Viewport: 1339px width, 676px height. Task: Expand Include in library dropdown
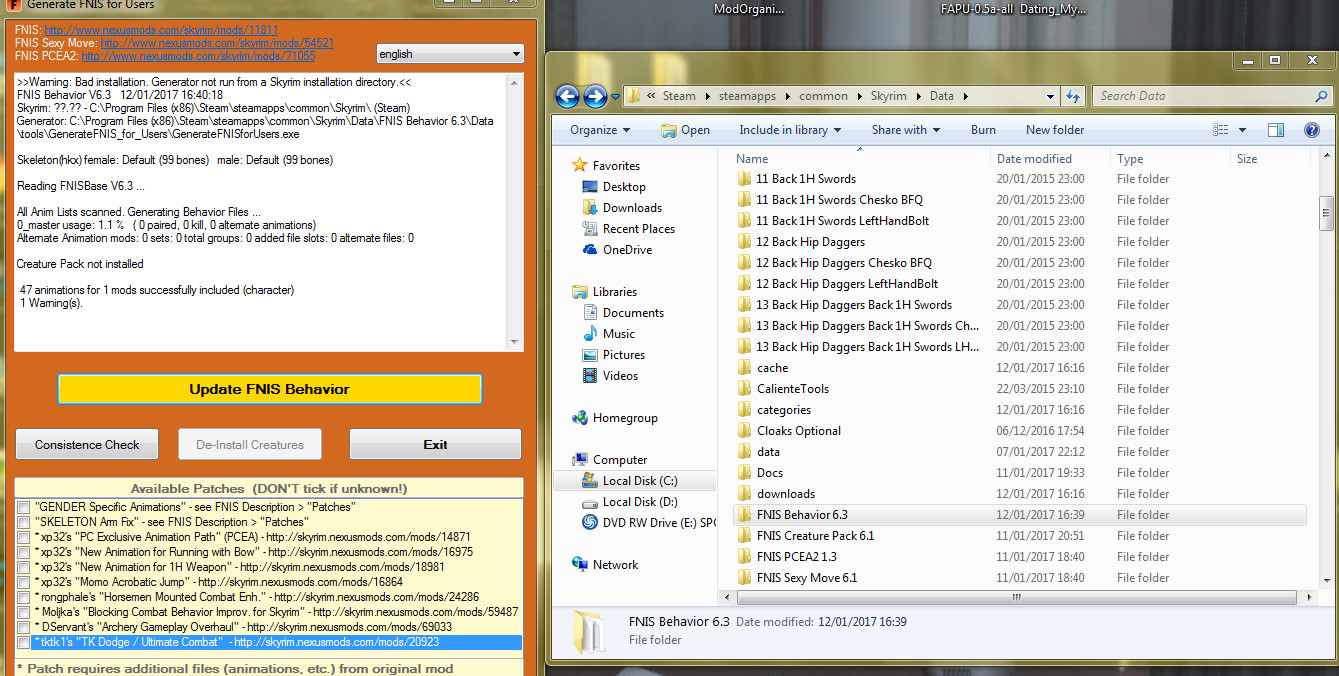point(790,130)
